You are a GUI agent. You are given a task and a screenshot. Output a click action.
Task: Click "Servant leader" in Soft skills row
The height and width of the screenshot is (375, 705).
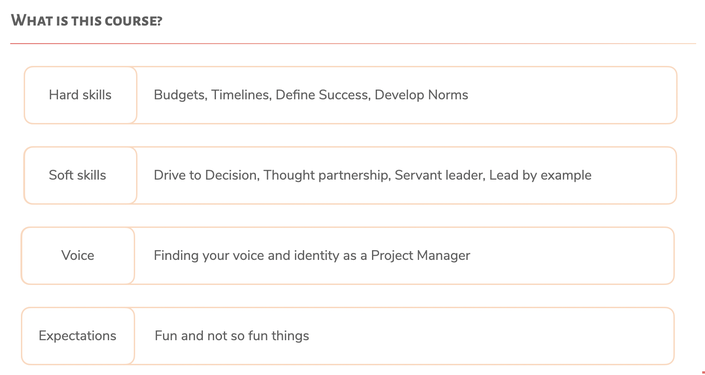point(439,175)
